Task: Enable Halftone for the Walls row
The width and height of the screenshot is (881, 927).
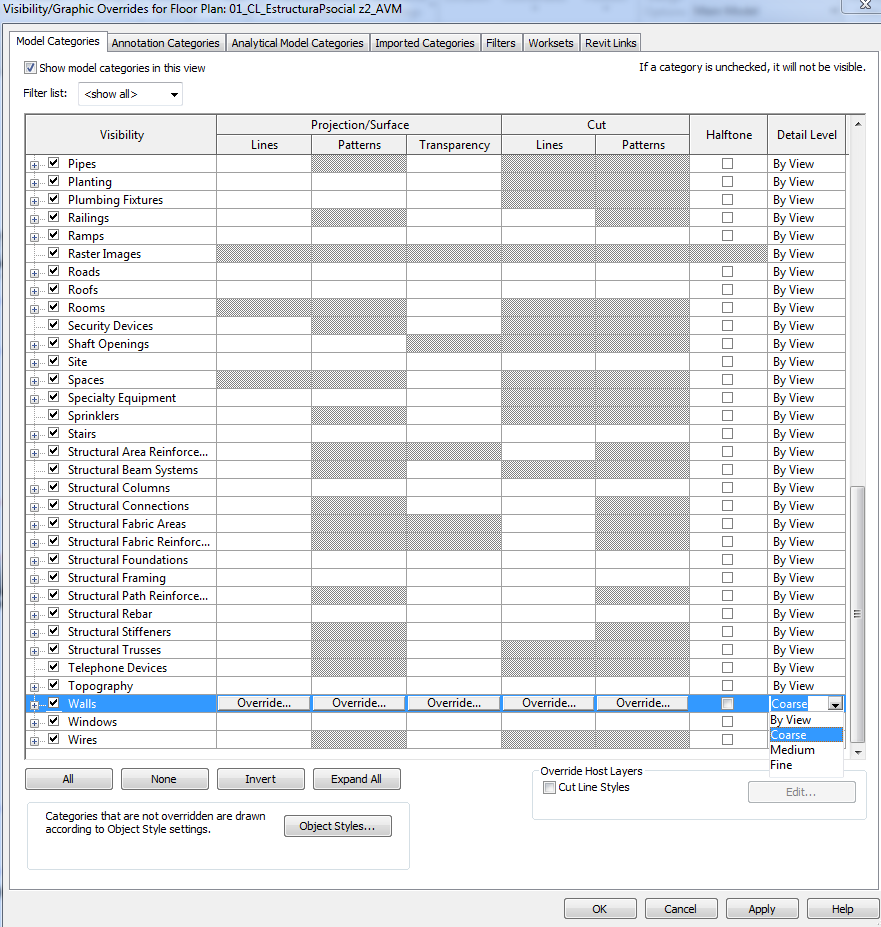Action: point(727,704)
